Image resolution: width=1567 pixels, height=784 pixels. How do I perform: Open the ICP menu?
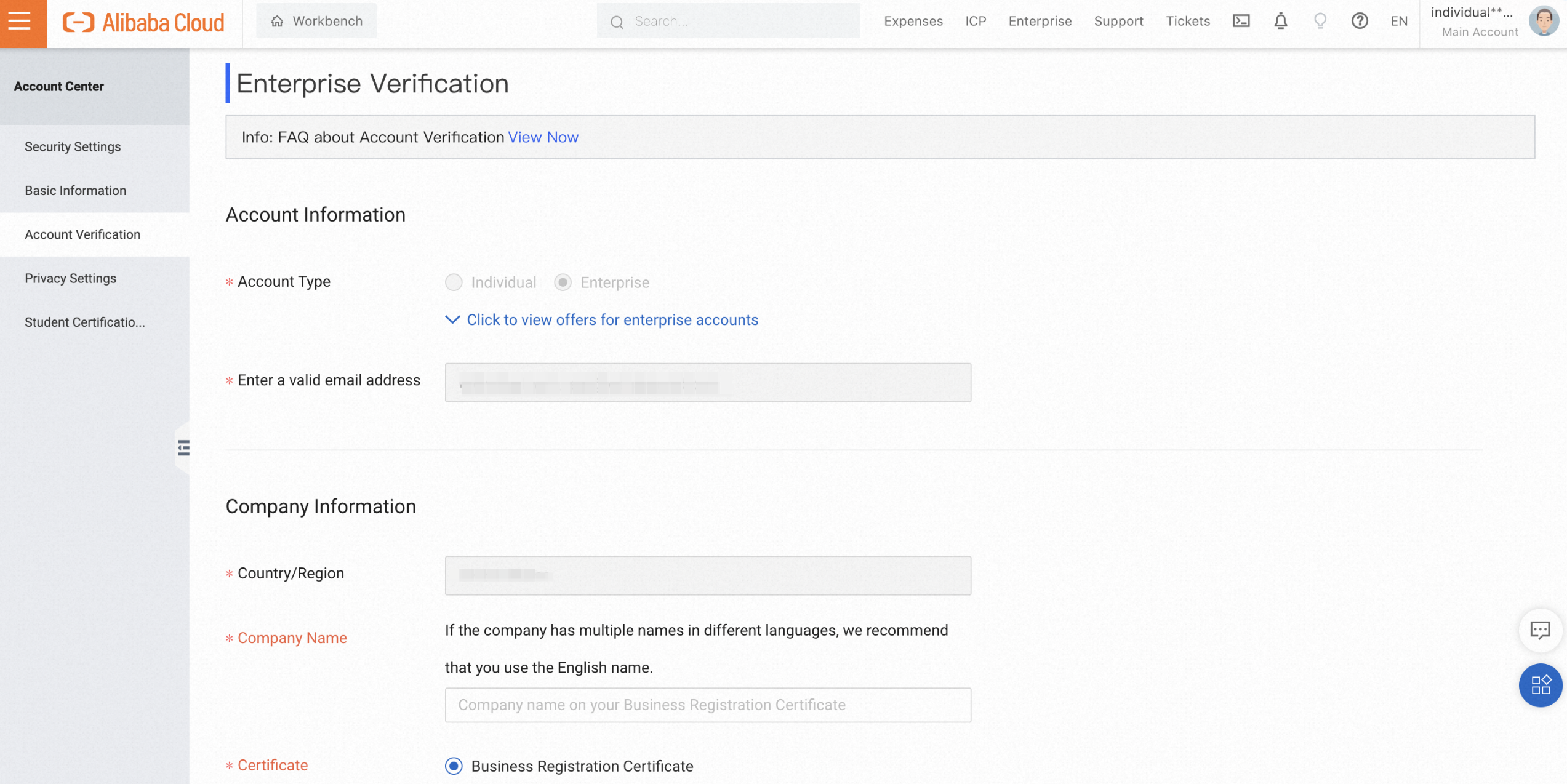pos(976,22)
